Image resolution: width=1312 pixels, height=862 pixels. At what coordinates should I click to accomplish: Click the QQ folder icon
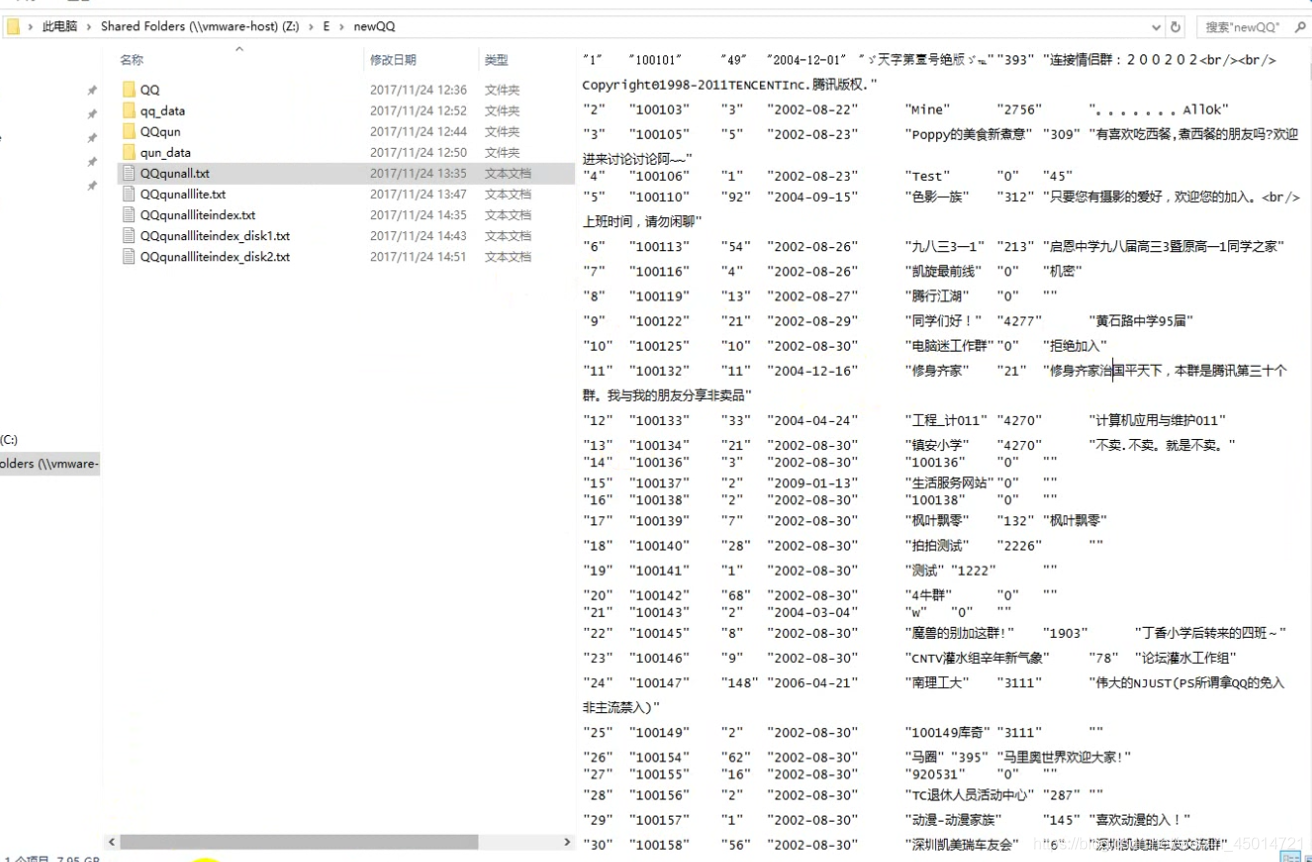point(128,90)
